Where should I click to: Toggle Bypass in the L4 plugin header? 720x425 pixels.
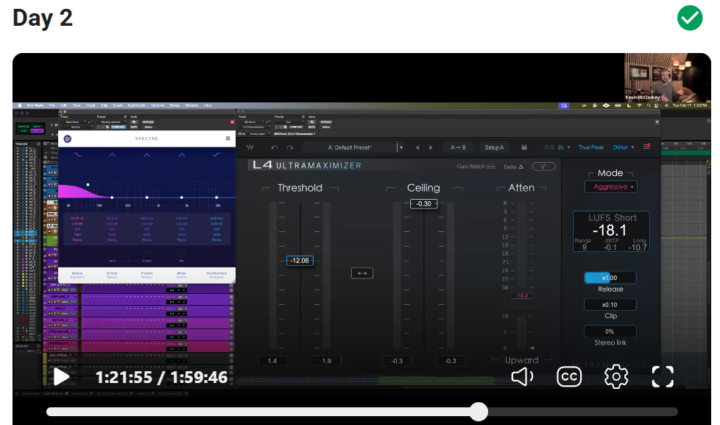pos(326,122)
